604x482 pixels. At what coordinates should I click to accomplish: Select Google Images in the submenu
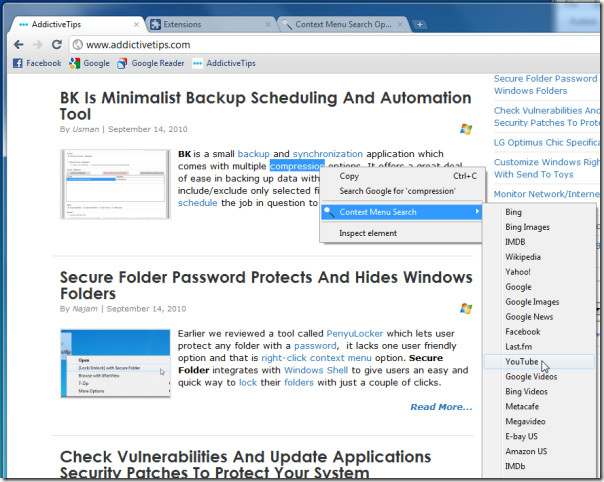point(539,302)
